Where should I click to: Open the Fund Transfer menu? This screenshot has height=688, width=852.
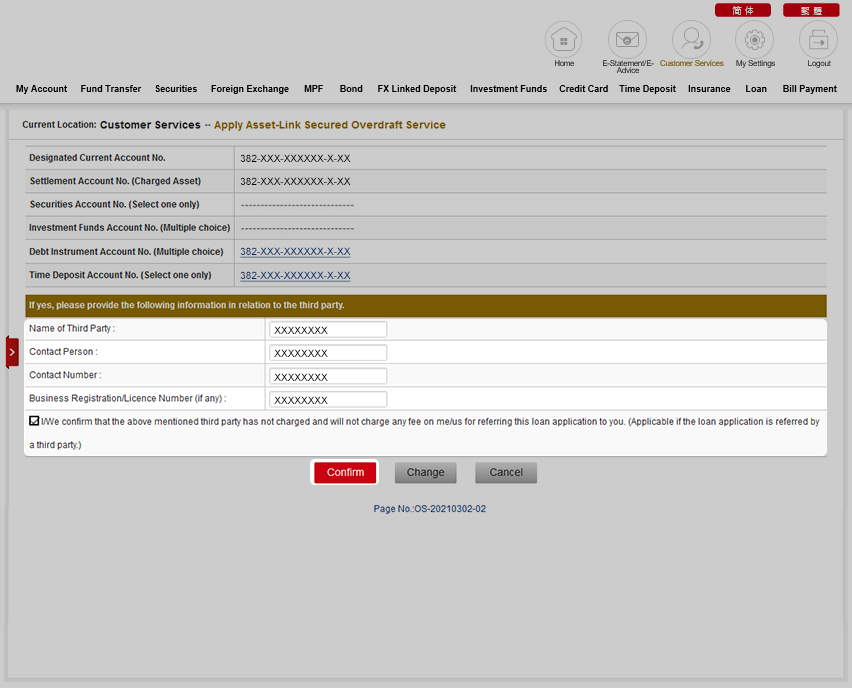(x=111, y=89)
